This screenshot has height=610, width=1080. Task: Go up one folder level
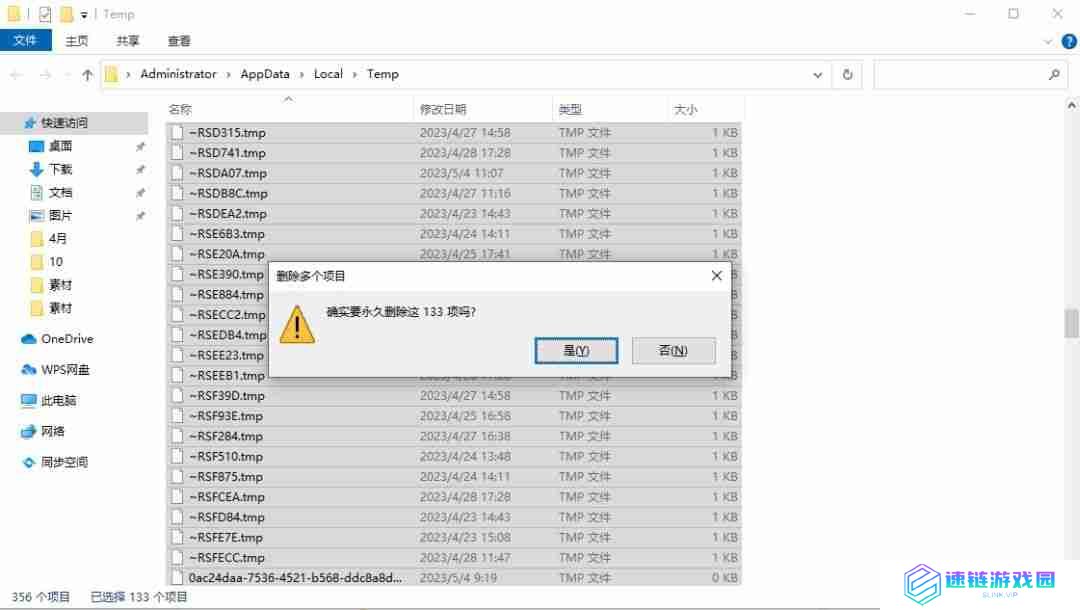pos(87,74)
